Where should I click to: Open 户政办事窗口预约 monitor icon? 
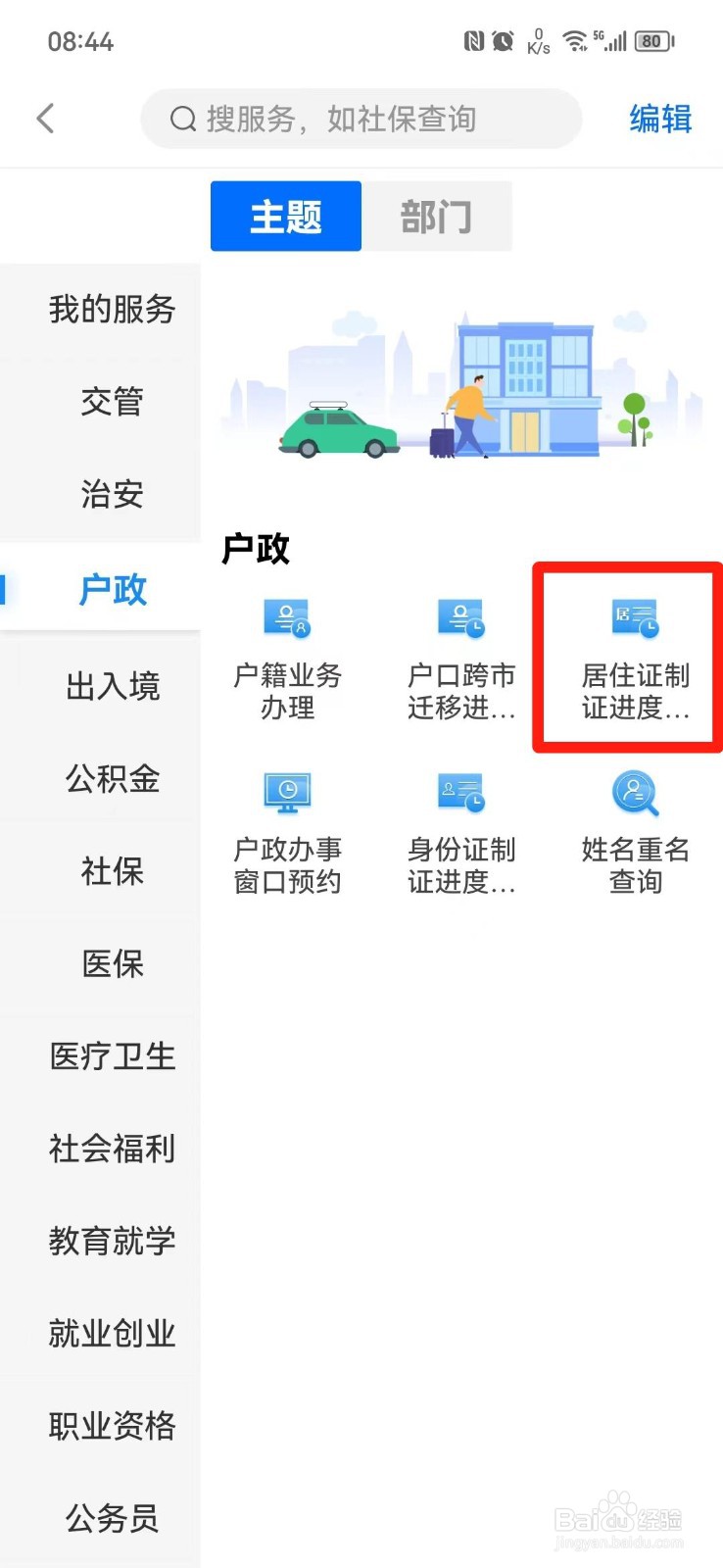point(287,792)
